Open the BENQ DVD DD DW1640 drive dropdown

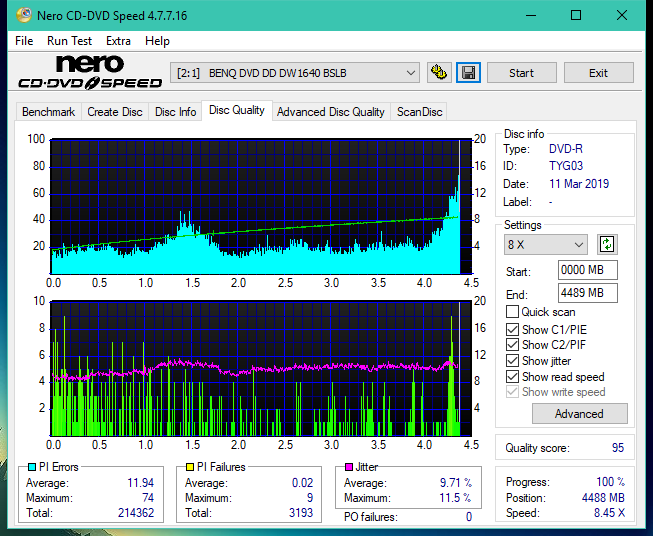pyautogui.click(x=294, y=73)
